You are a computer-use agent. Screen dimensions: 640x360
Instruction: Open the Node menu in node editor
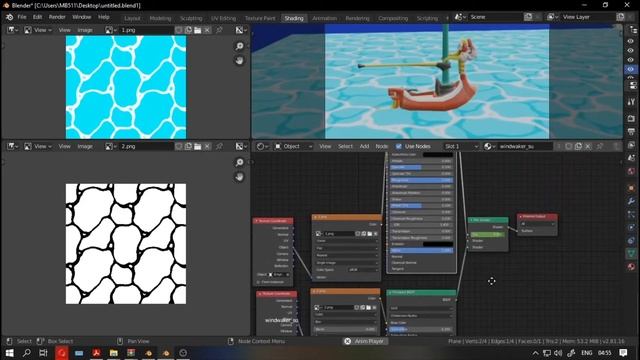pyautogui.click(x=382, y=146)
